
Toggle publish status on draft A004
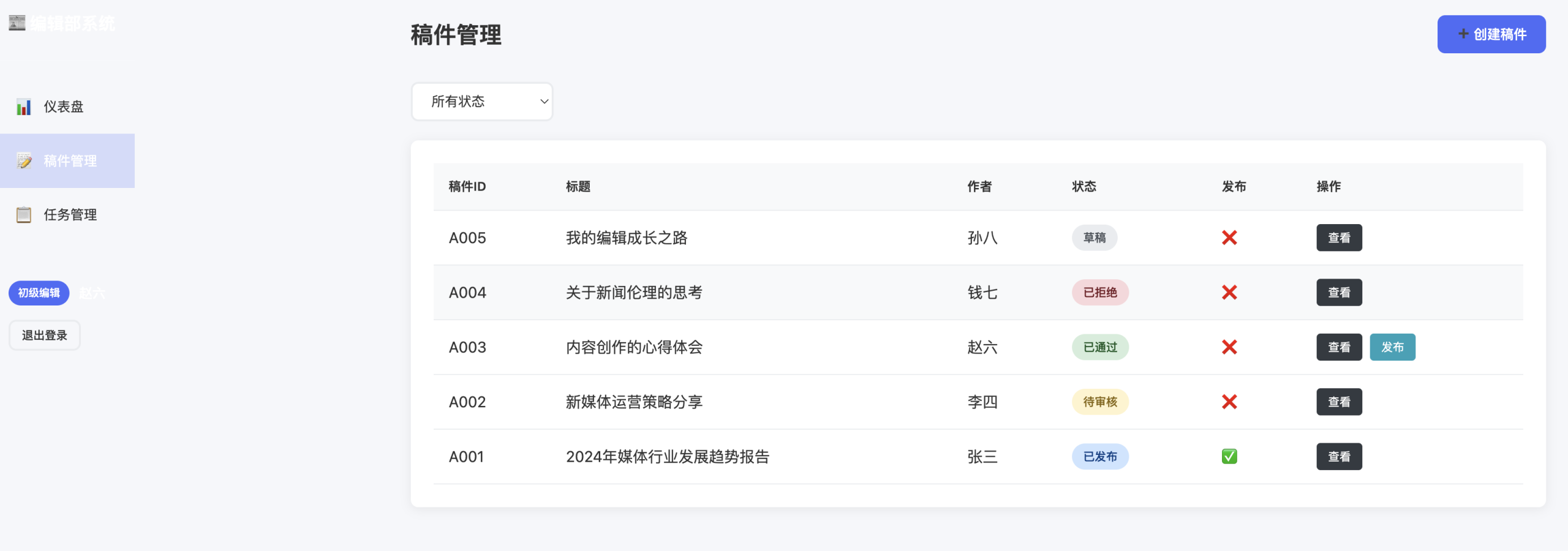[x=1230, y=293]
